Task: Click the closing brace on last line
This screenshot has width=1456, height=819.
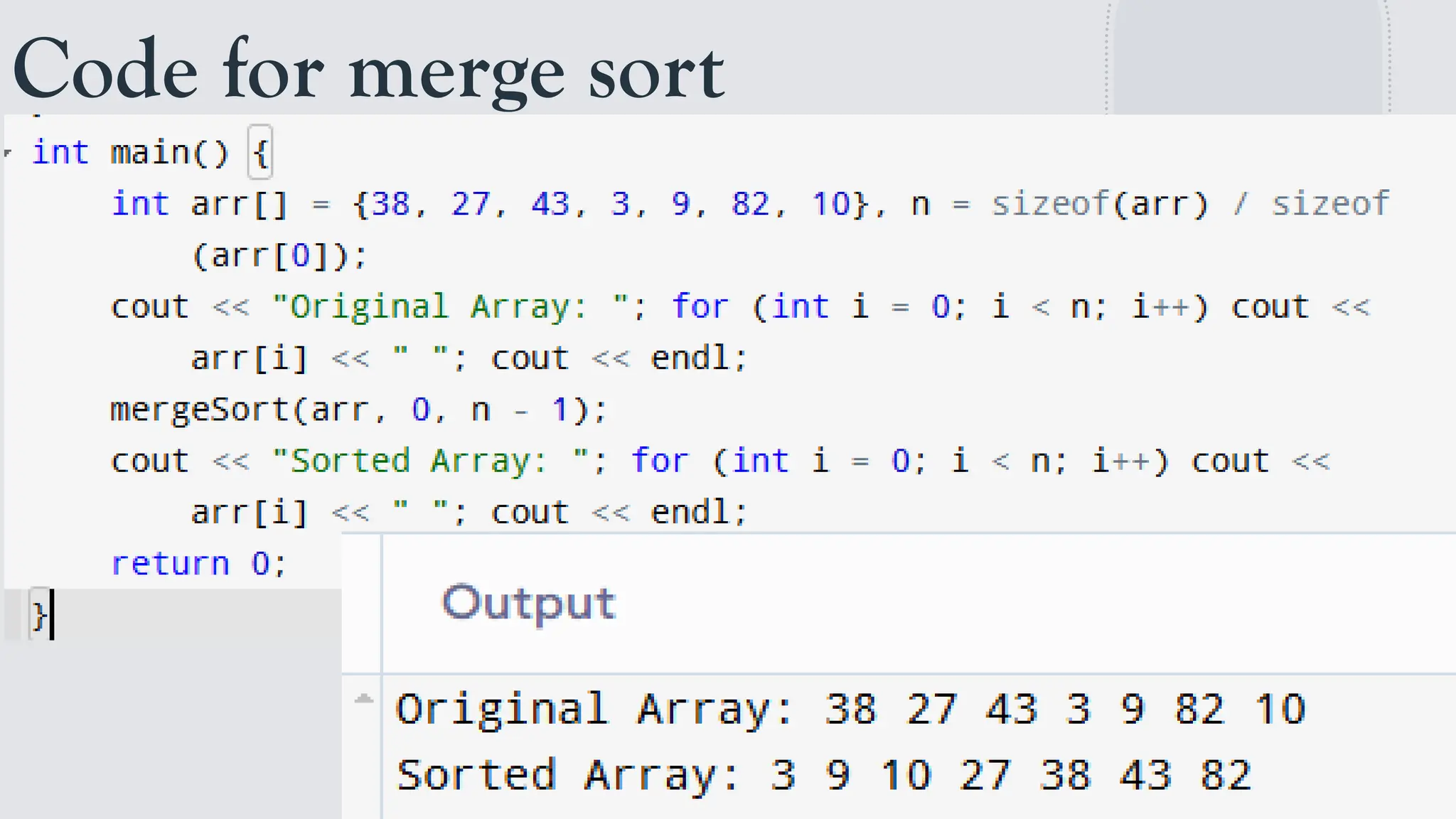Action: [38, 614]
